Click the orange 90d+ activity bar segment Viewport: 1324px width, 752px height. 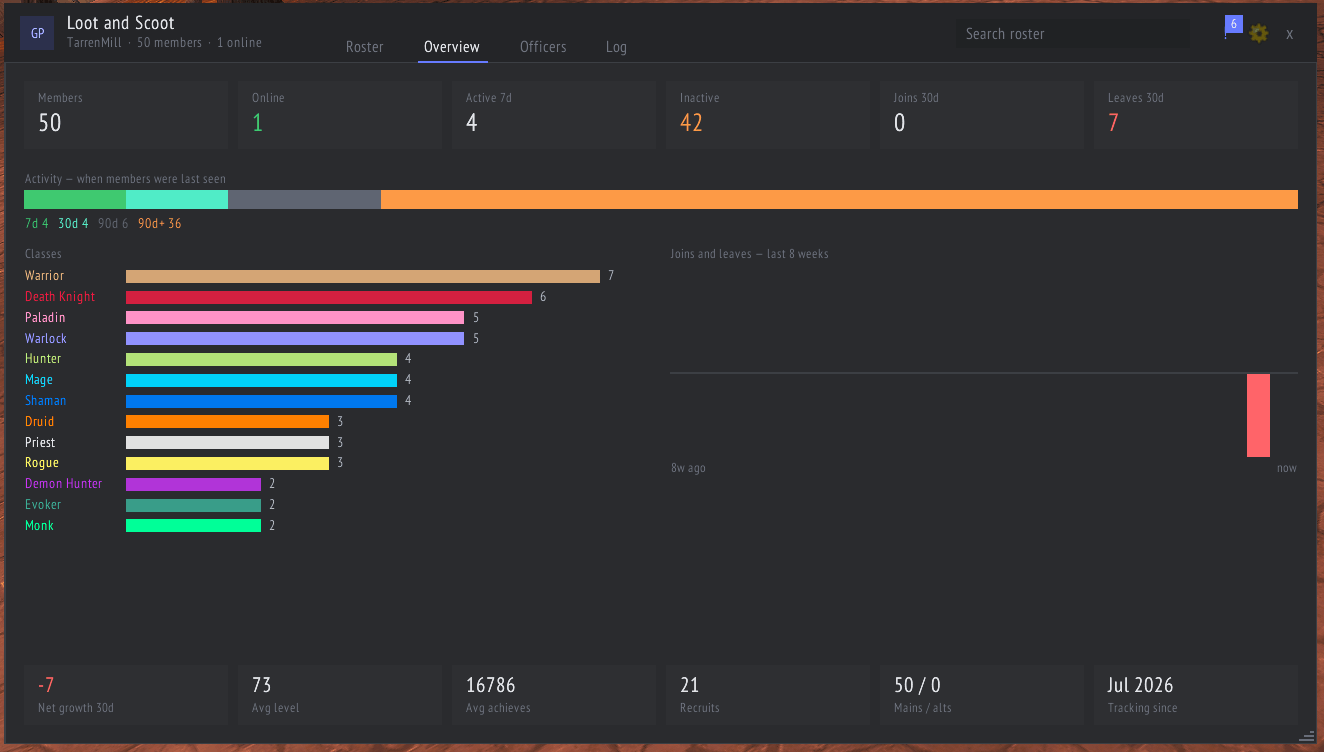pos(839,199)
